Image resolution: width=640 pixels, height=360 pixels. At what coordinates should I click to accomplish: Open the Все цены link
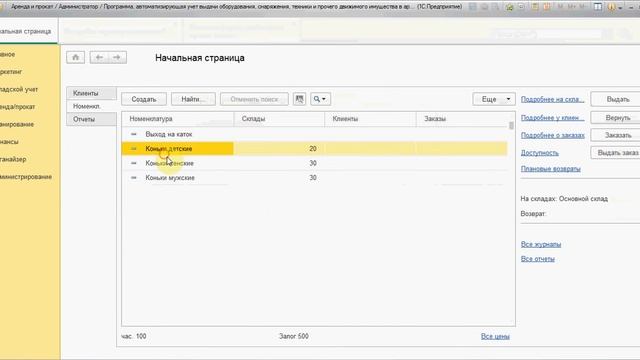(x=495, y=336)
